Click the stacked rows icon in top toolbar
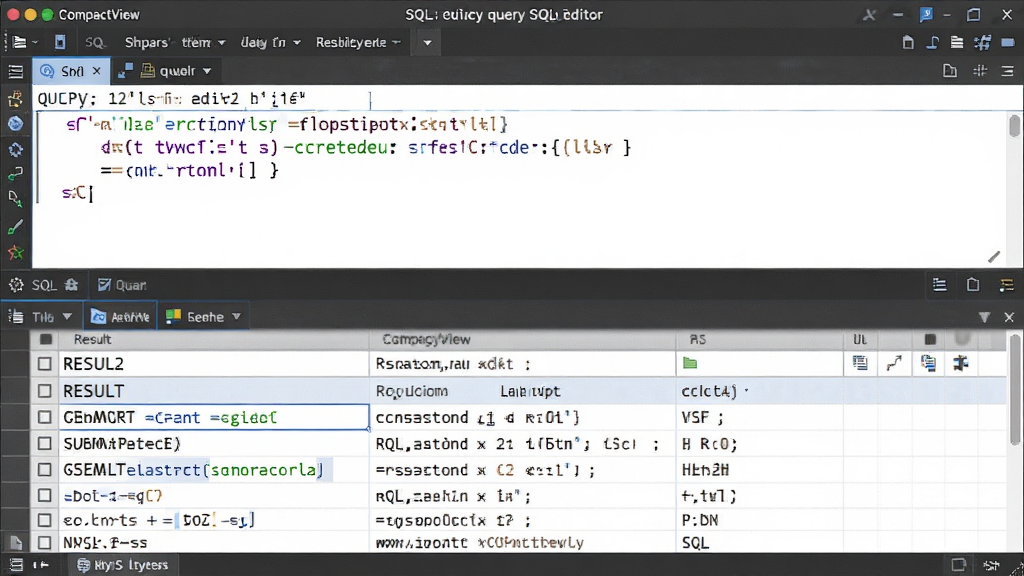The height and width of the screenshot is (576, 1024). (x=957, y=42)
